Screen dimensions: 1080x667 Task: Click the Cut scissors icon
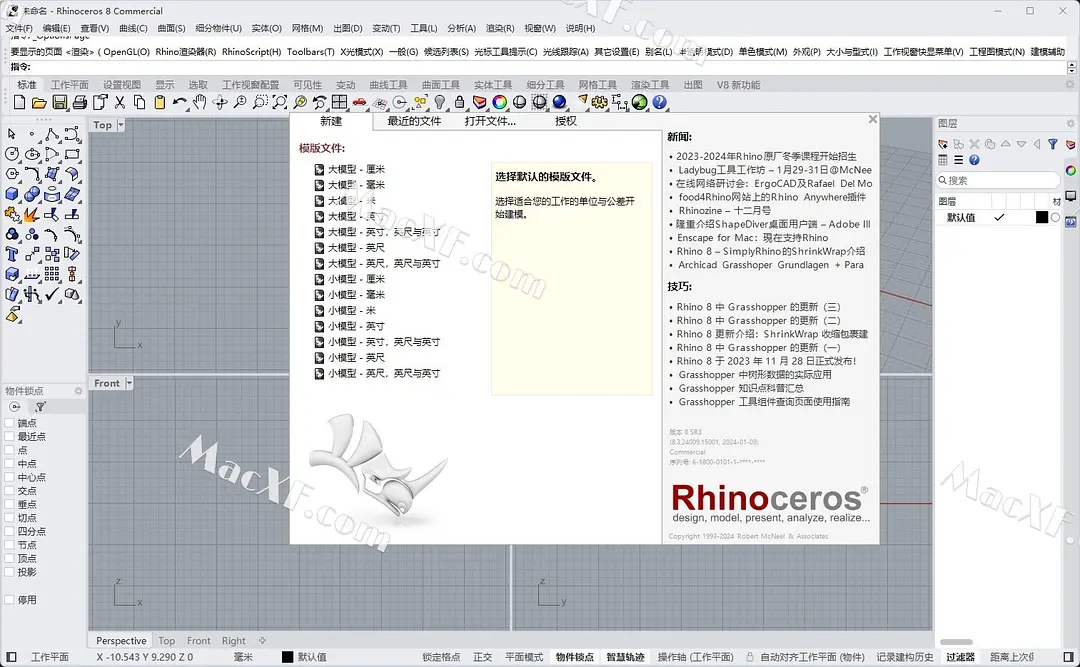click(120, 103)
